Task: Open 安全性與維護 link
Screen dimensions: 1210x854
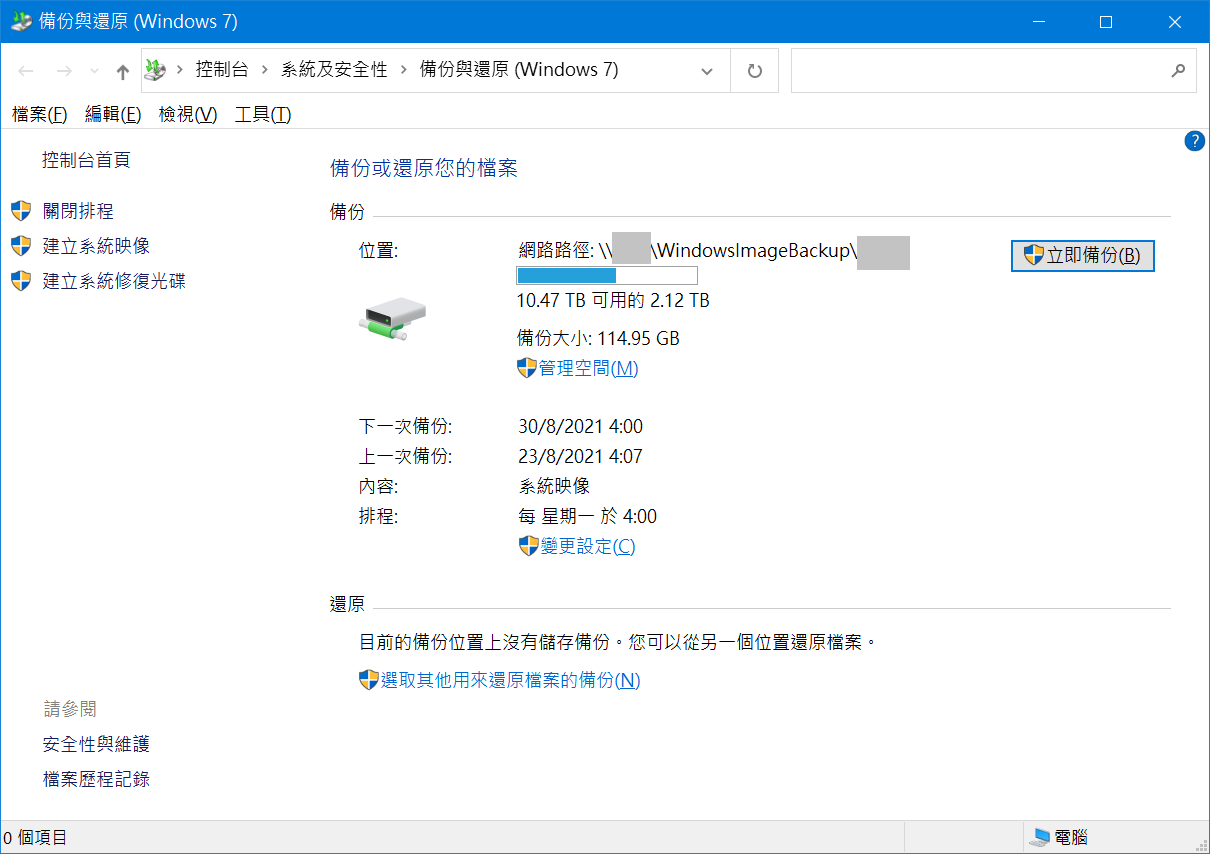Action: pos(96,744)
